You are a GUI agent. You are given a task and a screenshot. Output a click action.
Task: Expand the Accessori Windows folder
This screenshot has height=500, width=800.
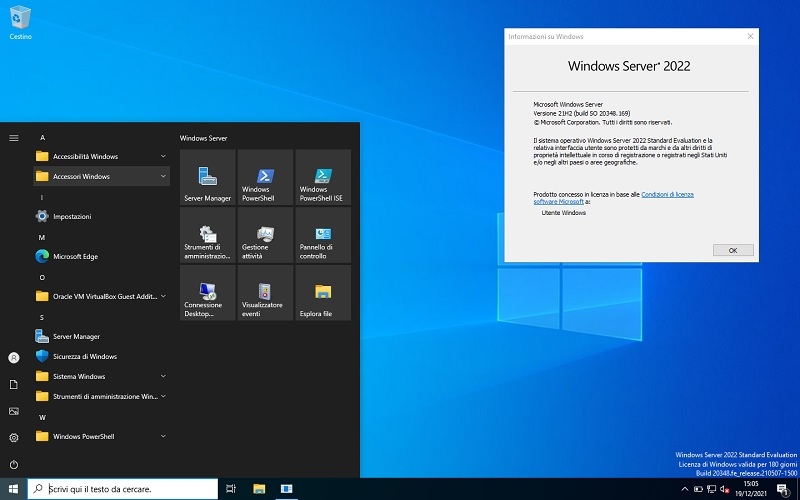102,176
